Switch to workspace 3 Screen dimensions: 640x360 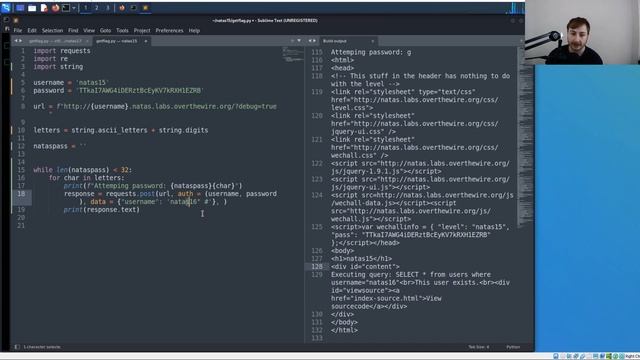pos(108,8)
